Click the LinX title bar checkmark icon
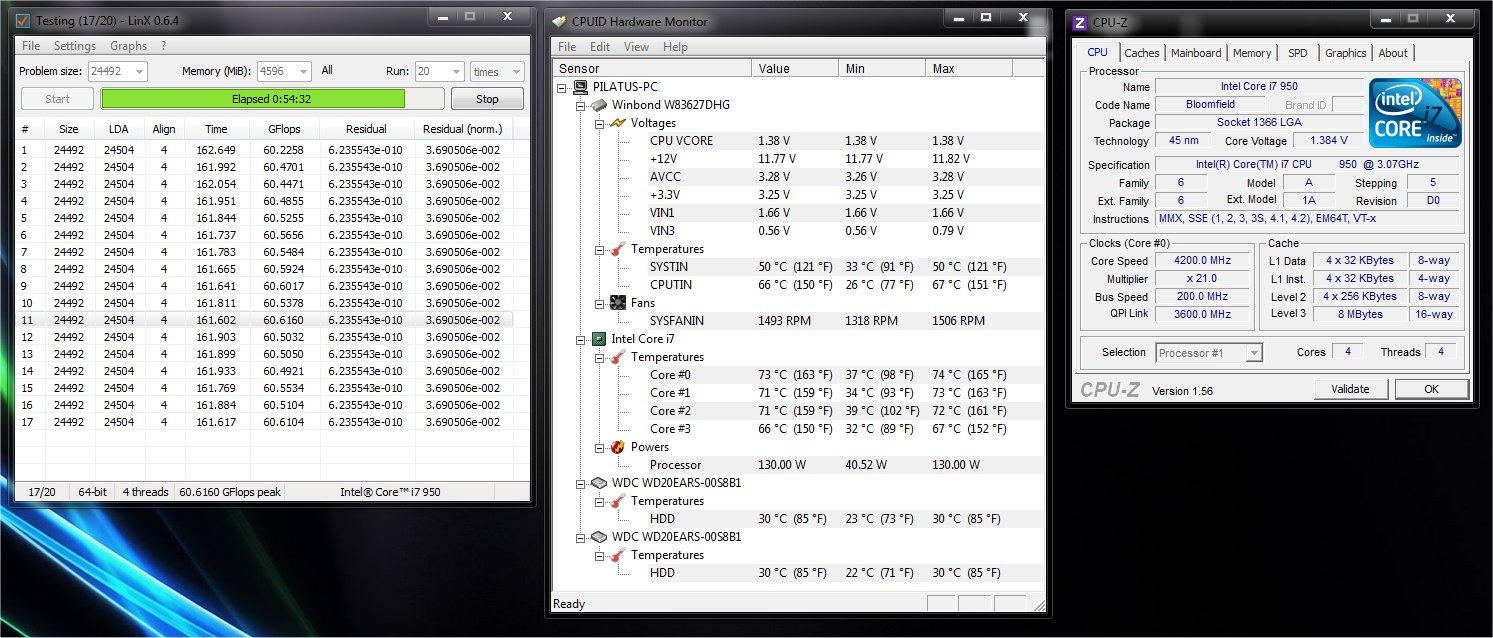1493x638 pixels. pos(23,19)
